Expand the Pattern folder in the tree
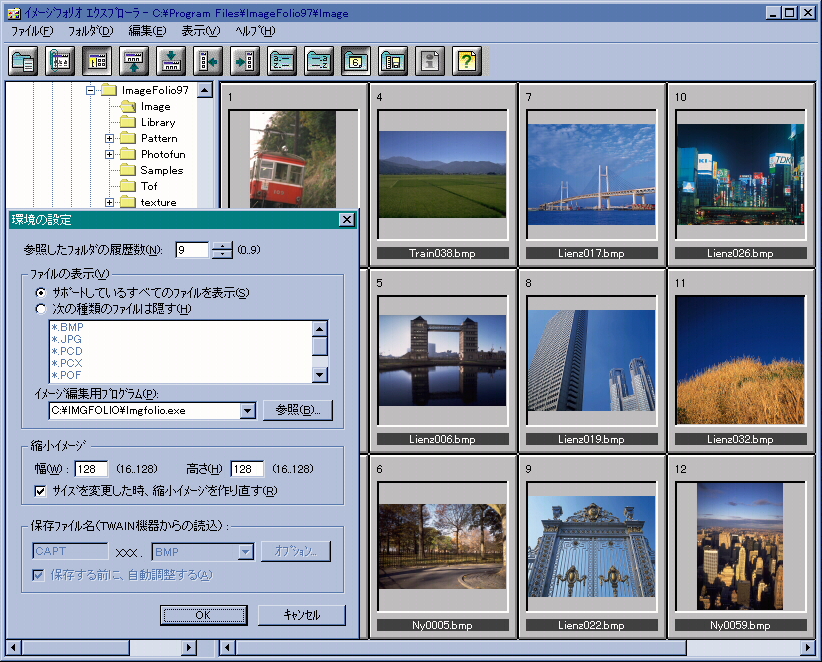This screenshot has width=822, height=662. [110, 139]
